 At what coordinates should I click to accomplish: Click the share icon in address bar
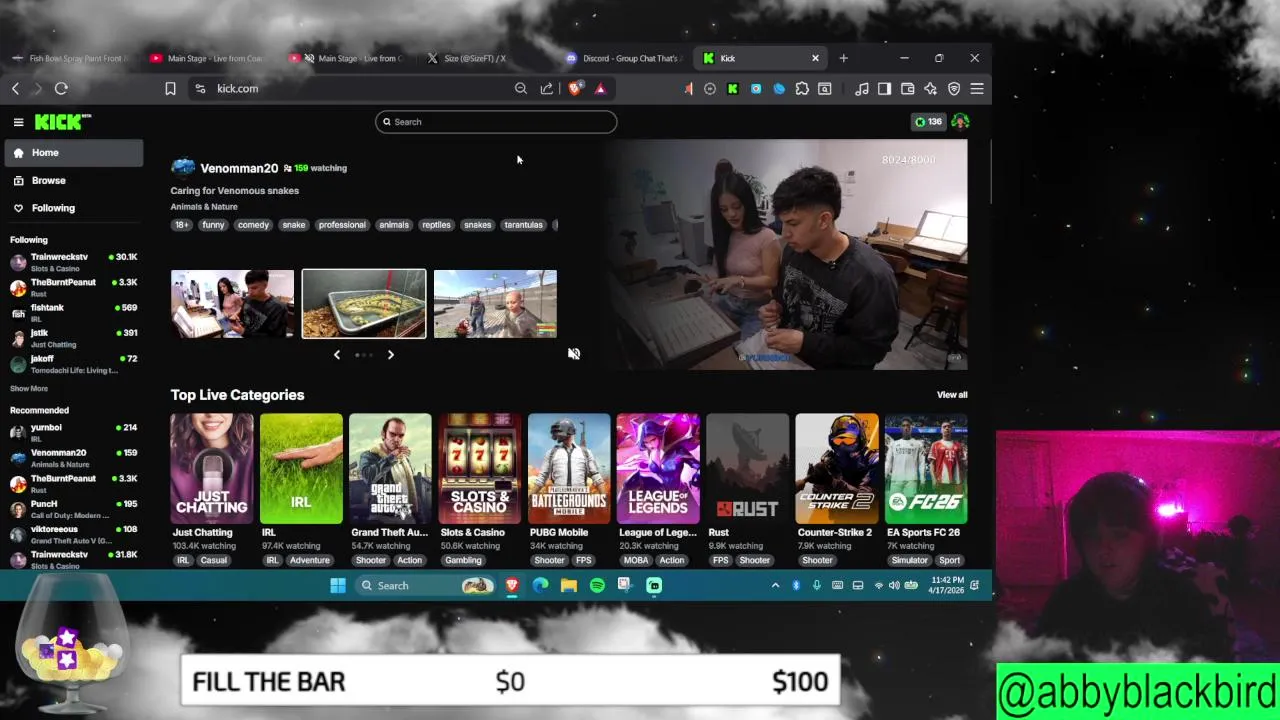(547, 89)
